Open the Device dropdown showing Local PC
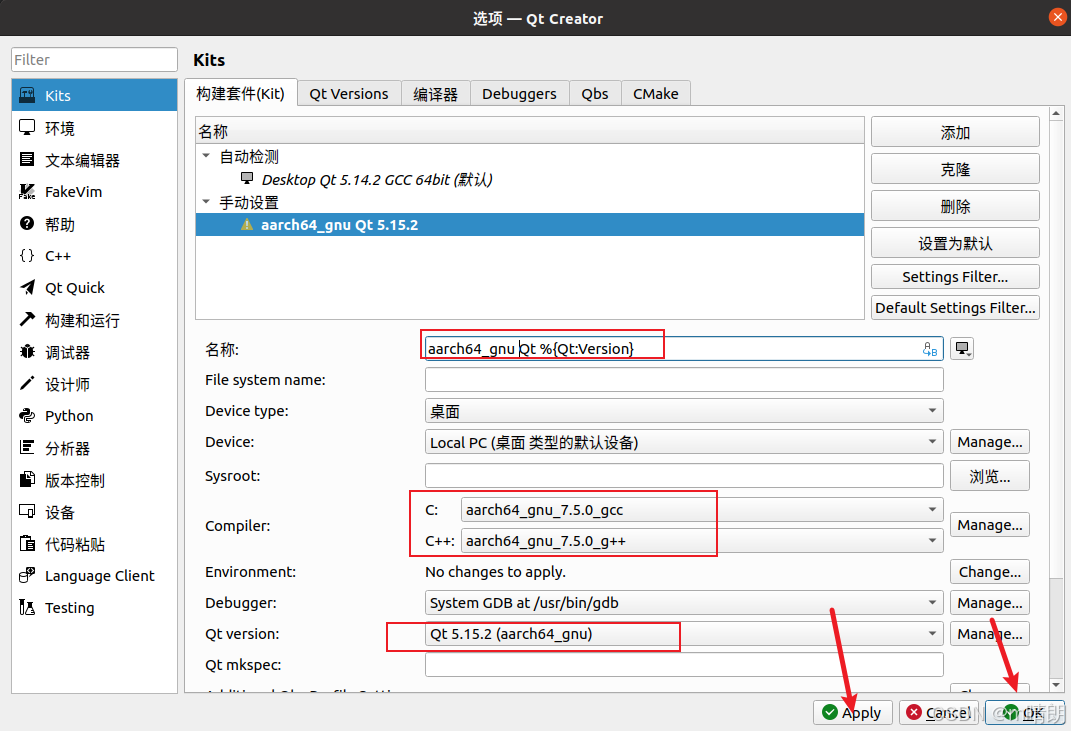The width and height of the screenshot is (1071, 731). pos(684,442)
